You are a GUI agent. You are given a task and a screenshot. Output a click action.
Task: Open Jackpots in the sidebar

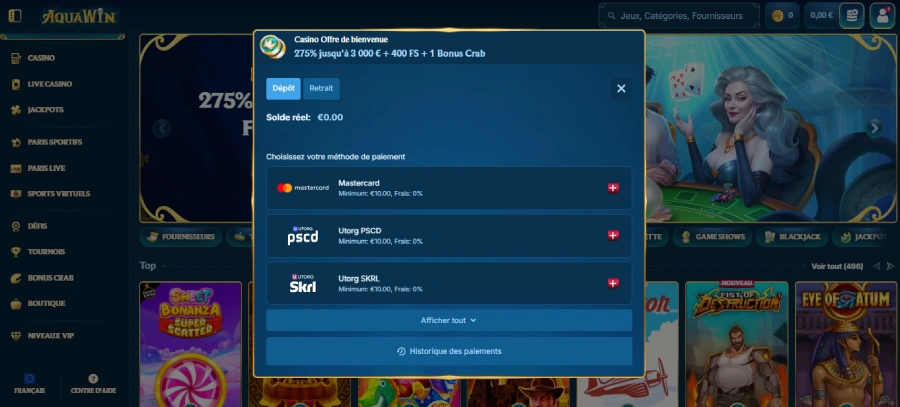[x=45, y=109]
